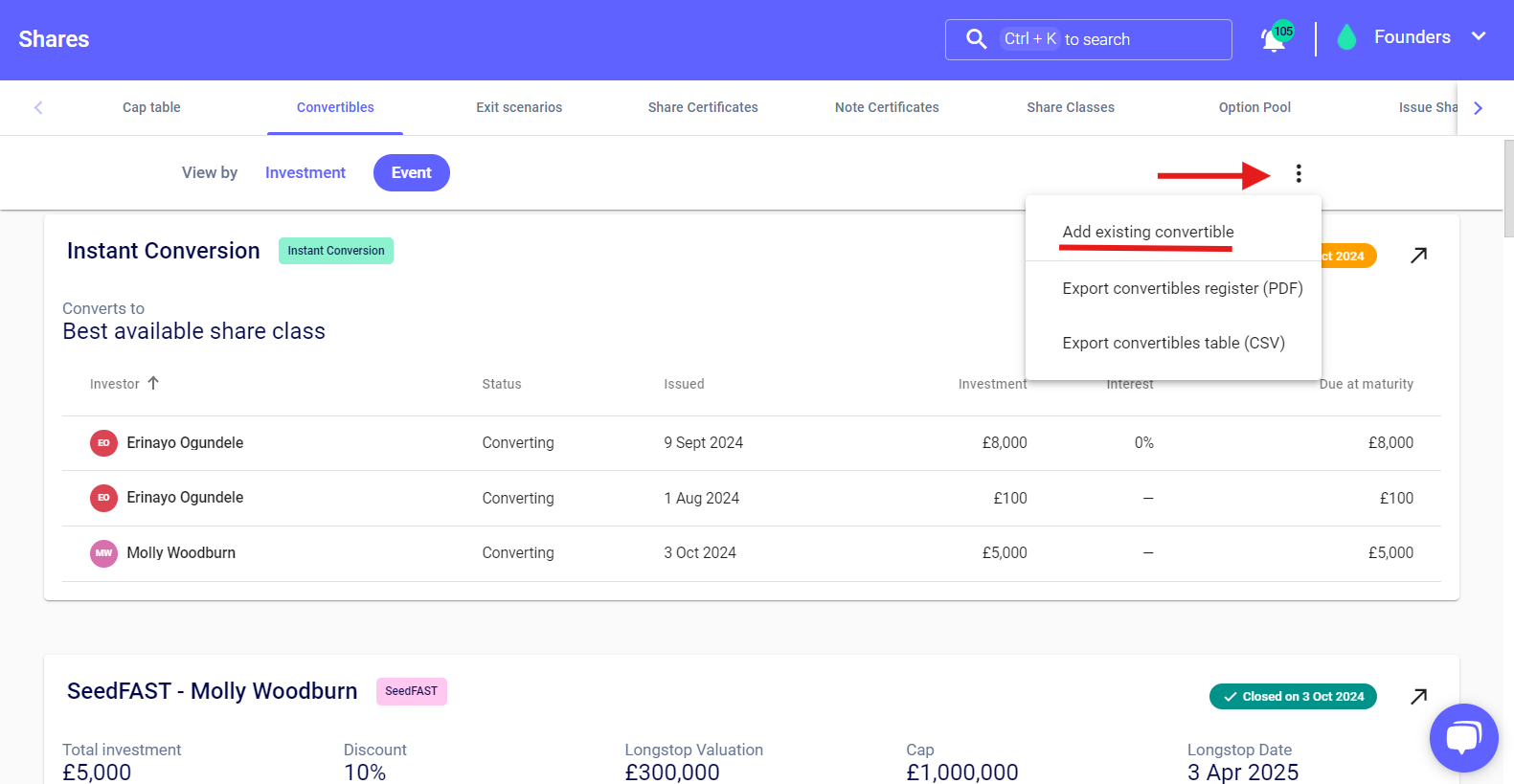Open the three-dot more options menu
This screenshot has width=1514, height=784.
(x=1299, y=173)
